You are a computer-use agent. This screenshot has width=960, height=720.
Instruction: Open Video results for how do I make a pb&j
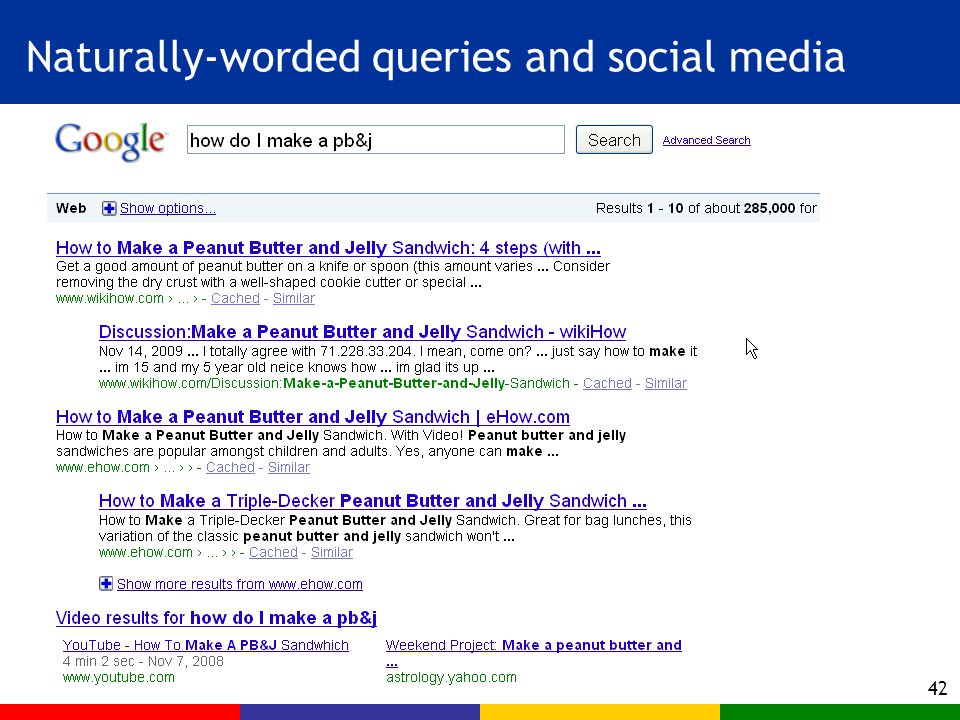tap(216, 618)
